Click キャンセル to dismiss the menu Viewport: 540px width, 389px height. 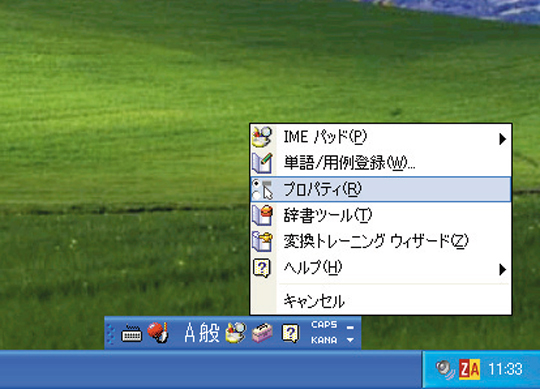pyautogui.click(x=381, y=301)
